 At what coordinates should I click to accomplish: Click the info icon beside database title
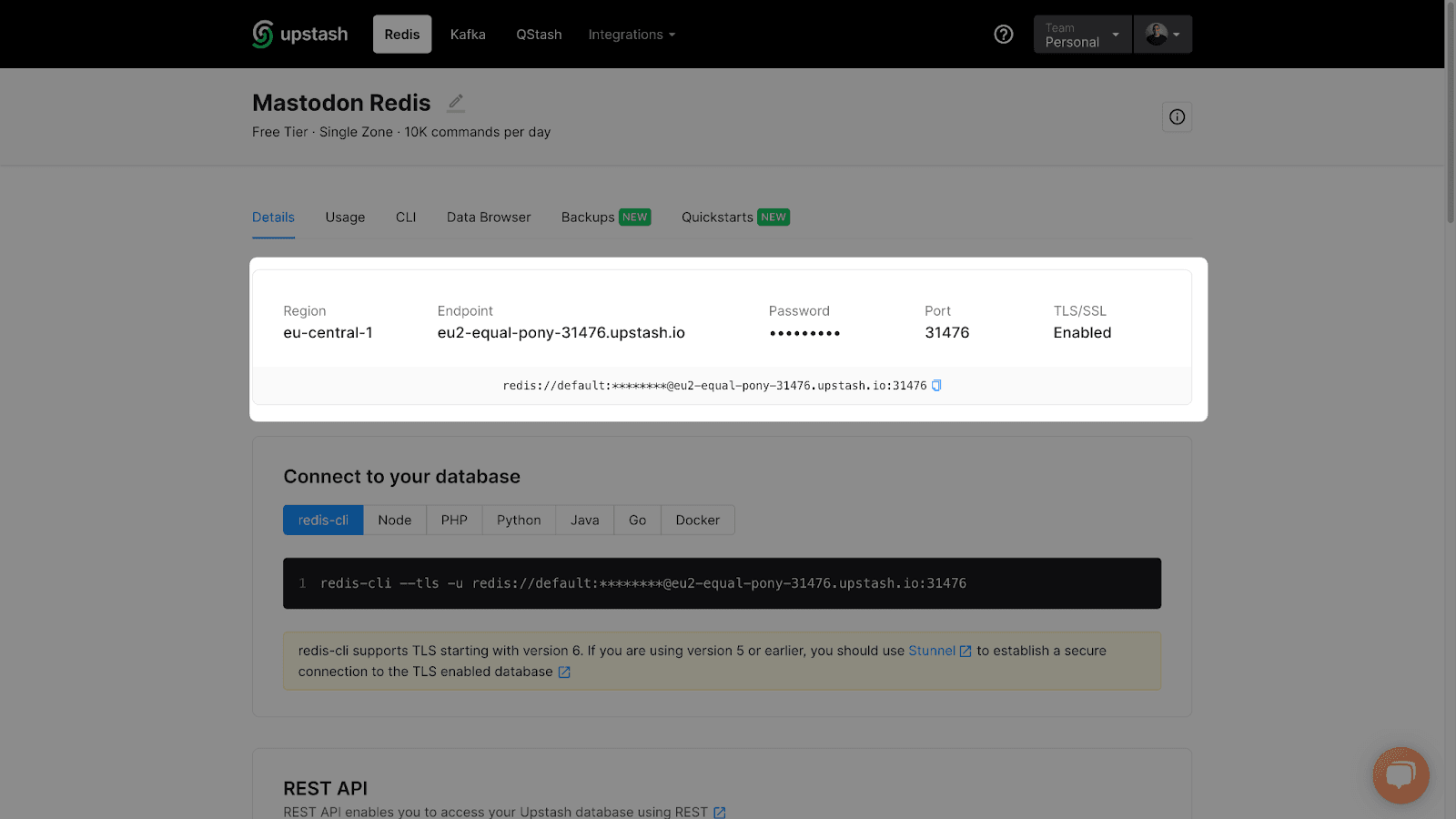pyautogui.click(x=1177, y=116)
